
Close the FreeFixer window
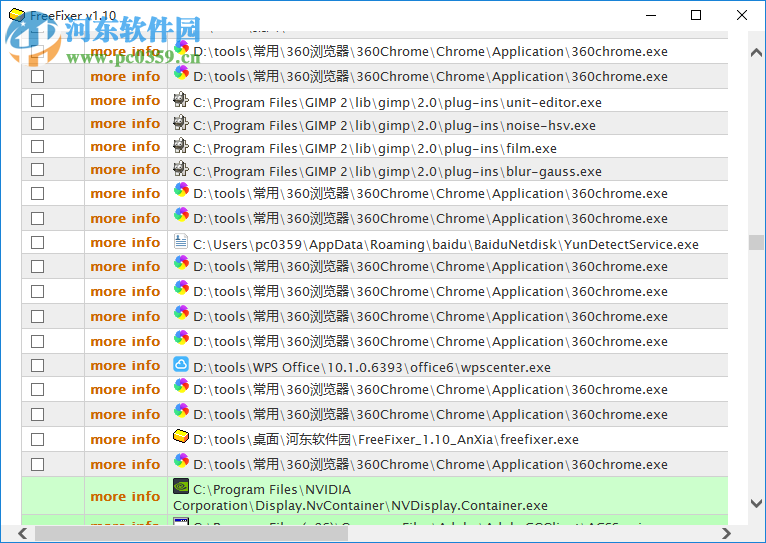click(x=742, y=15)
